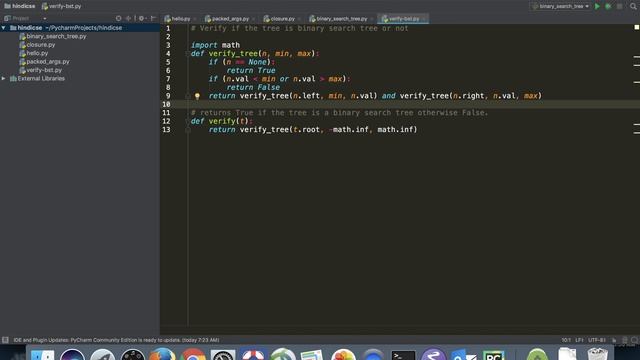Viewport: 640px width, 360px height.
Task: Click the collapse-all icon in Project panel
Action: 129,18
